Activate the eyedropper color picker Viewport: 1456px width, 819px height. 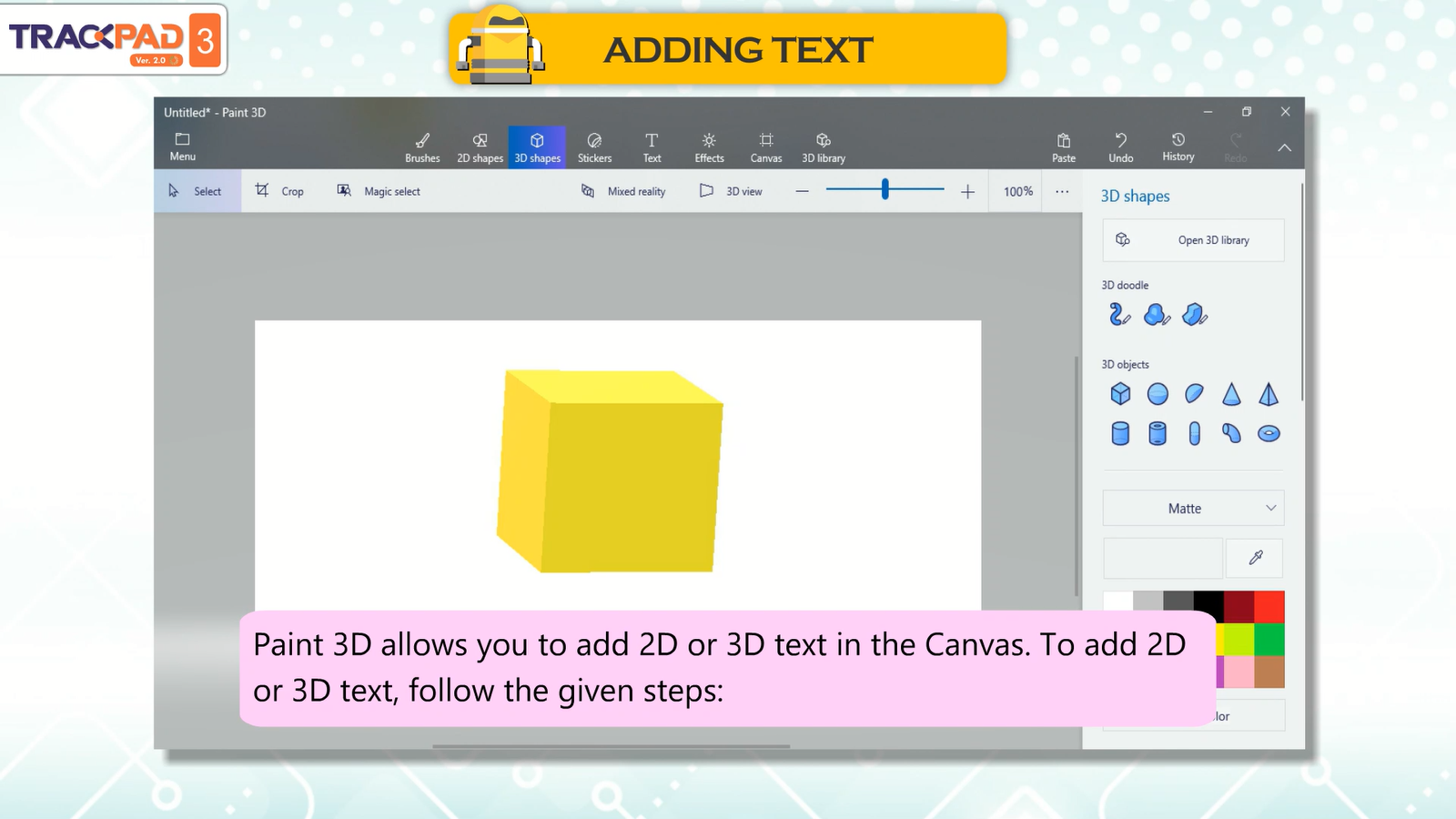1255,558
